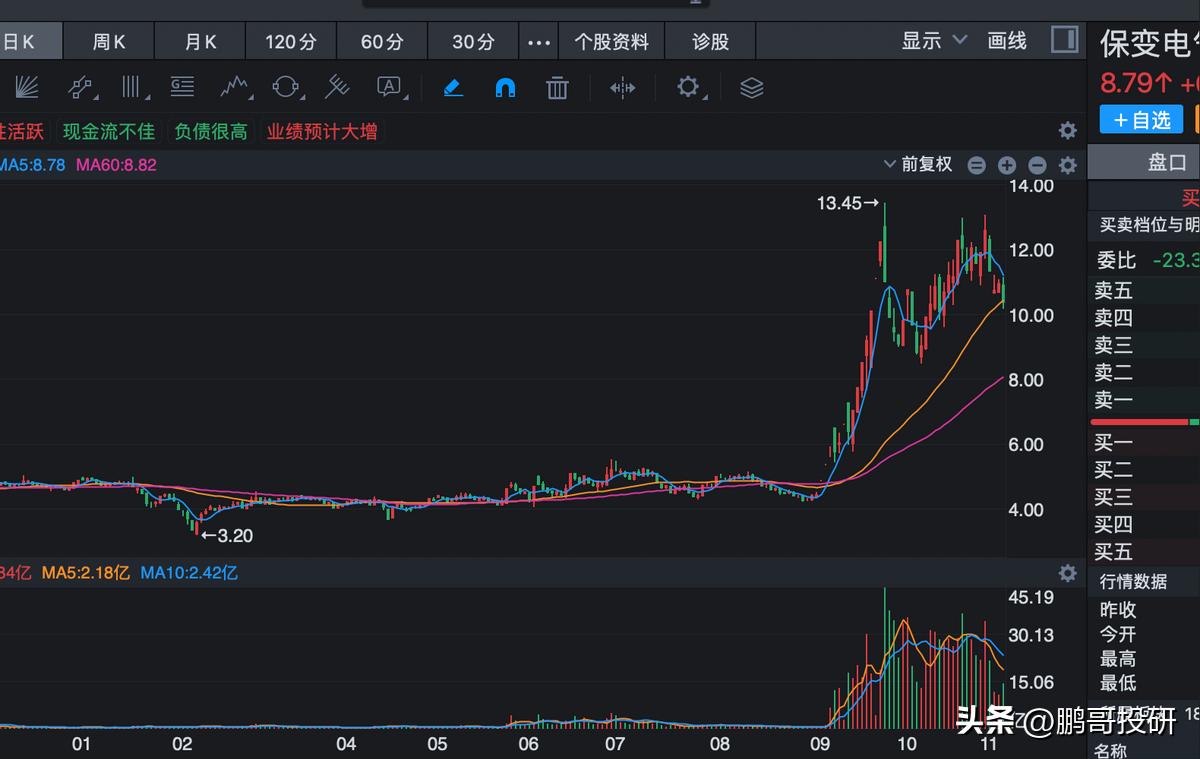Expand the more-options ellipsis after 30分

(x=538, y=41)
